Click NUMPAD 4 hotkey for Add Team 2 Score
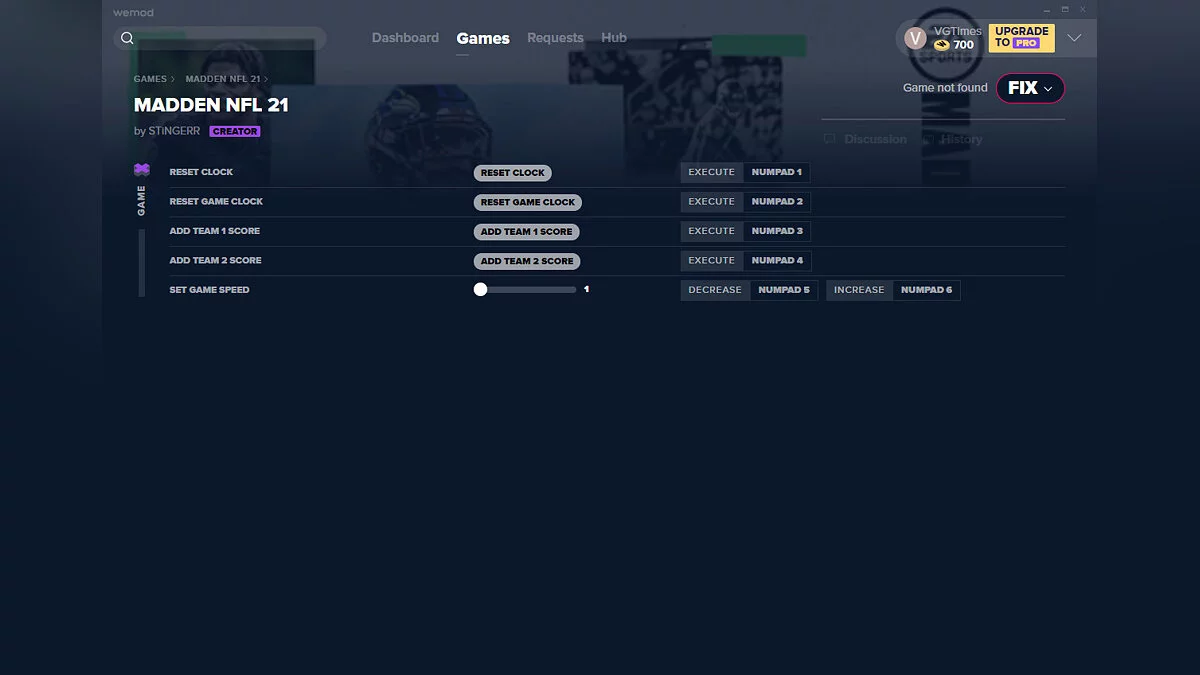This screenshot has width=1200, height=675. [777, 260]
